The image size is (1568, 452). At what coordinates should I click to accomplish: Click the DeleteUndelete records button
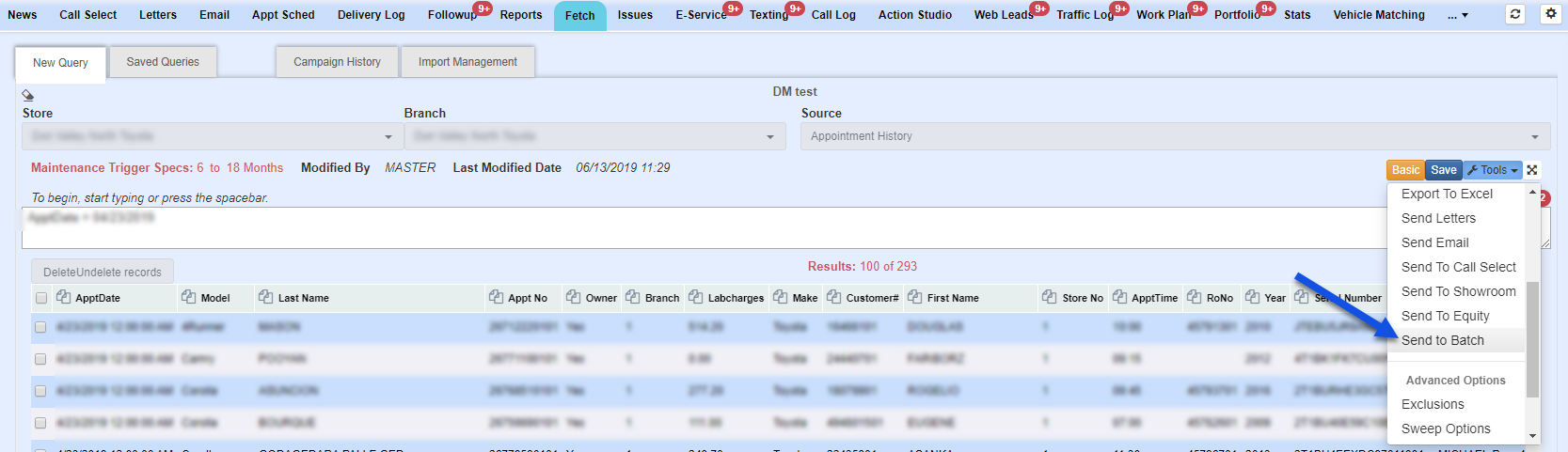[103, 273]
